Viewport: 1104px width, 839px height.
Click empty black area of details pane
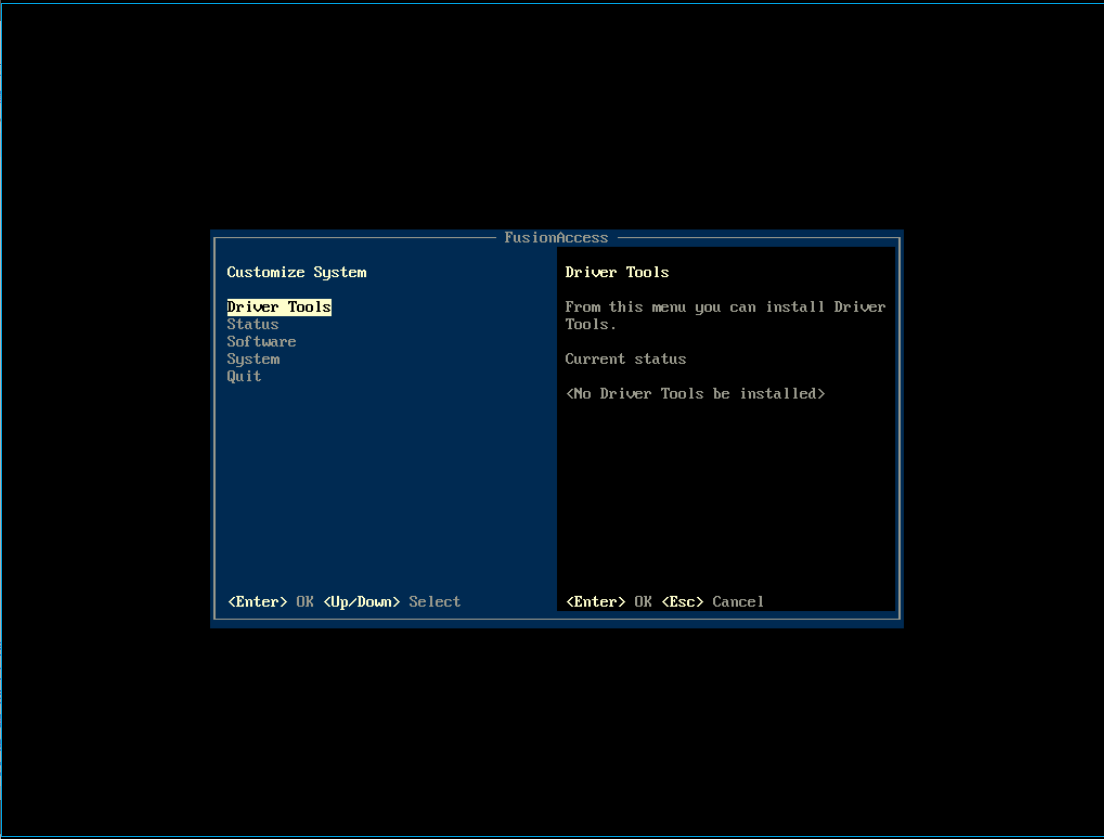coord(725,500)
